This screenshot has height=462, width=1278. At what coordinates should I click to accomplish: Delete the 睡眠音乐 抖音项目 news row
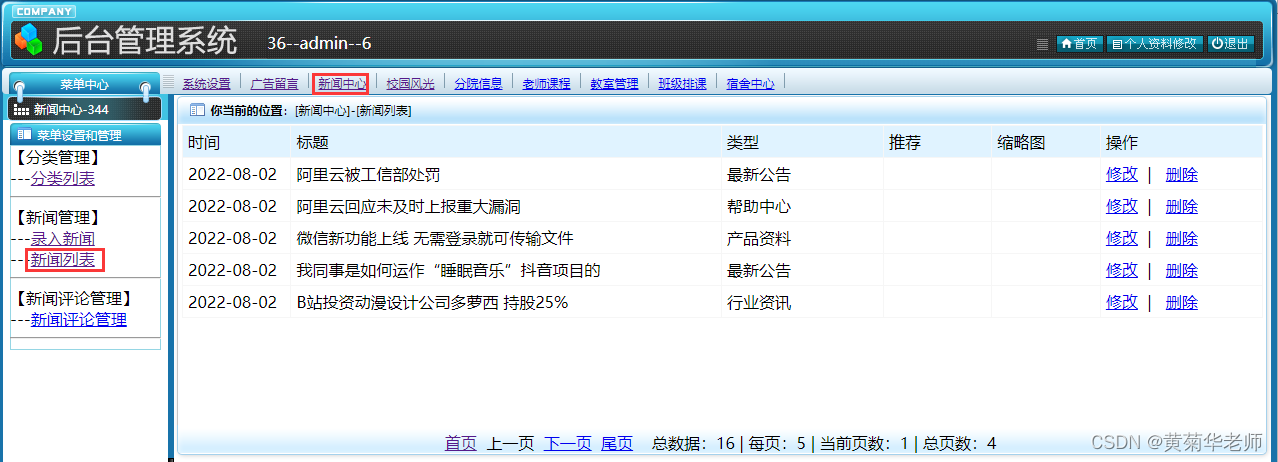click(1182, 270)
